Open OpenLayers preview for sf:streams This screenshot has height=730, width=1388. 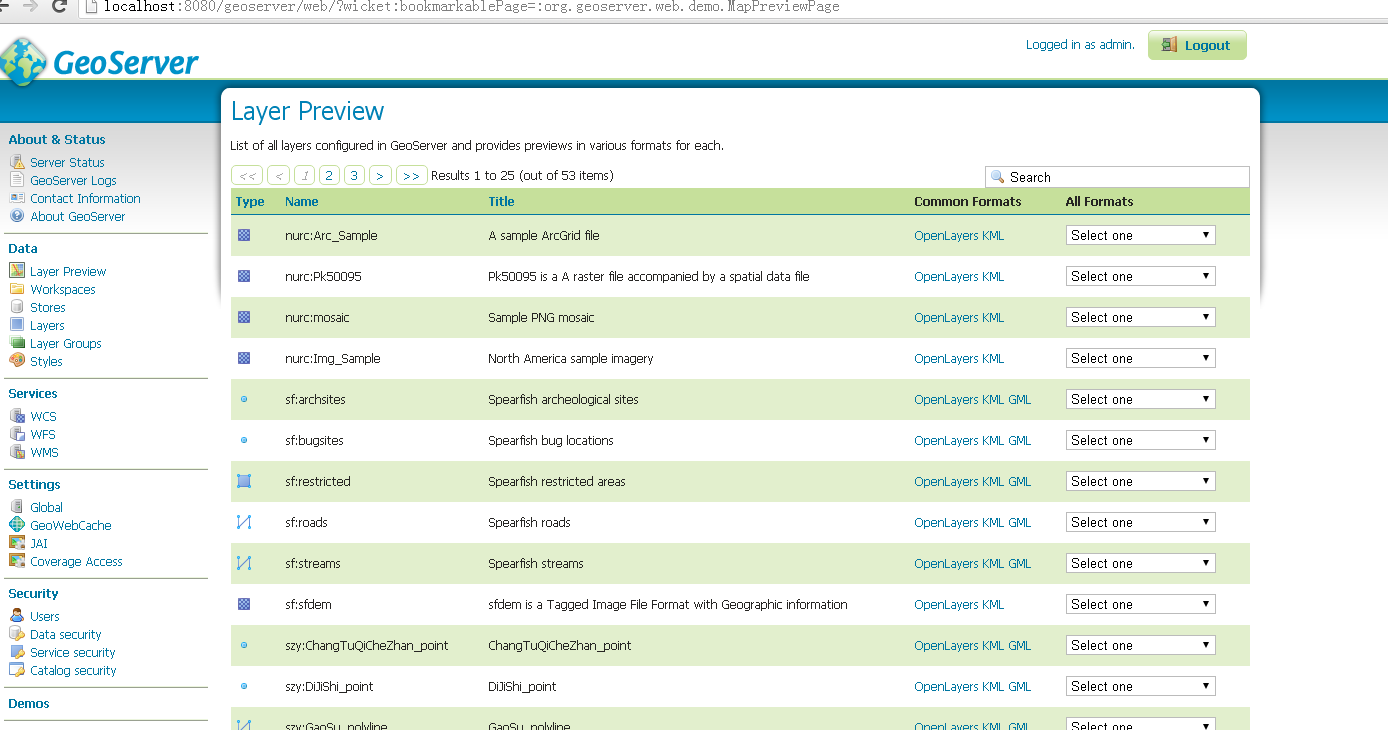[946, 563]
